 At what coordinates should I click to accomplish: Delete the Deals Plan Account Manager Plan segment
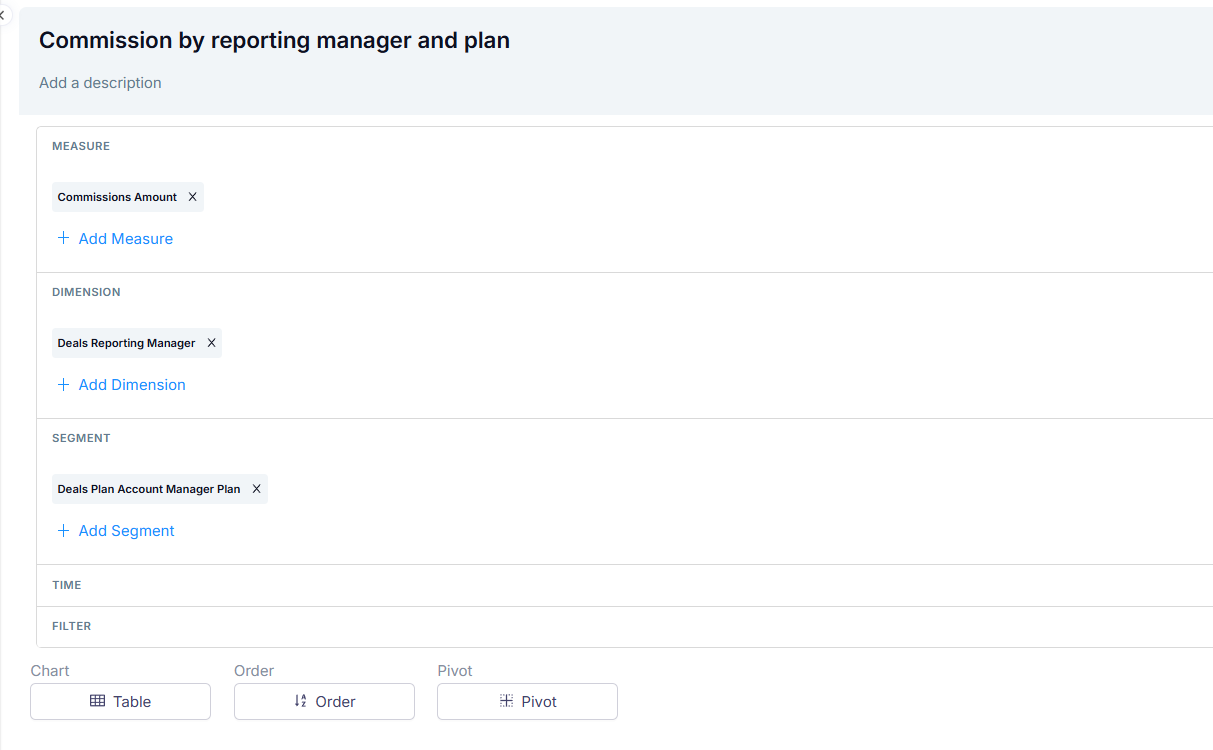click(x=256, y=489)
